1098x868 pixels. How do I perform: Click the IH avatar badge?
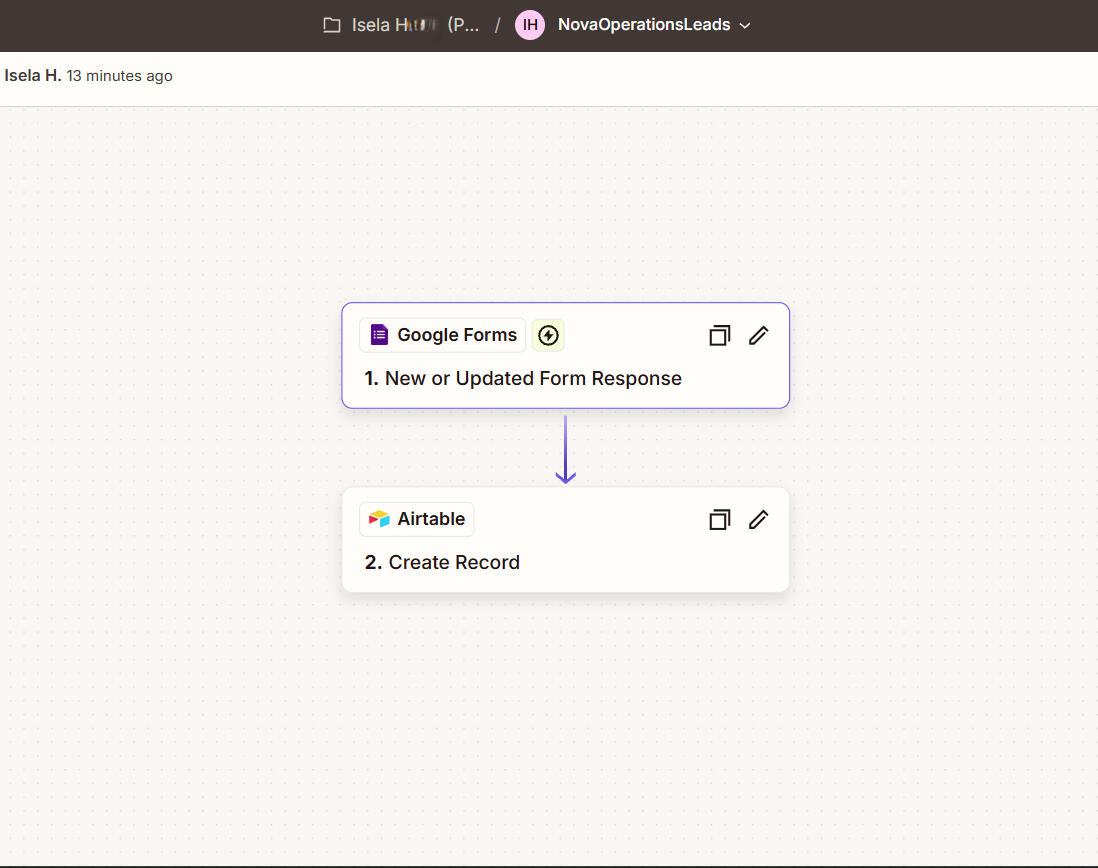(x=530, y=25)
